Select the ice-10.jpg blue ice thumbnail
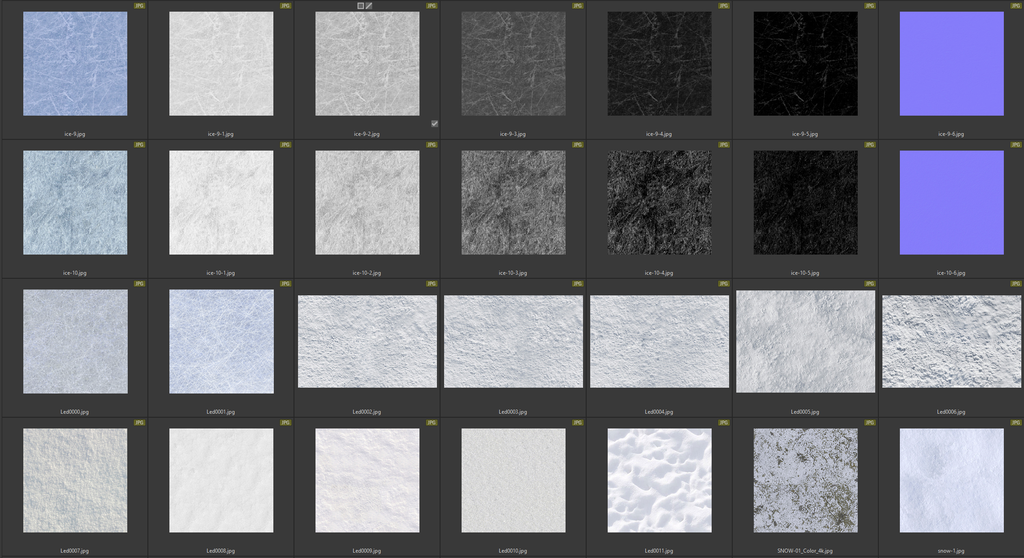 [75, 203]
